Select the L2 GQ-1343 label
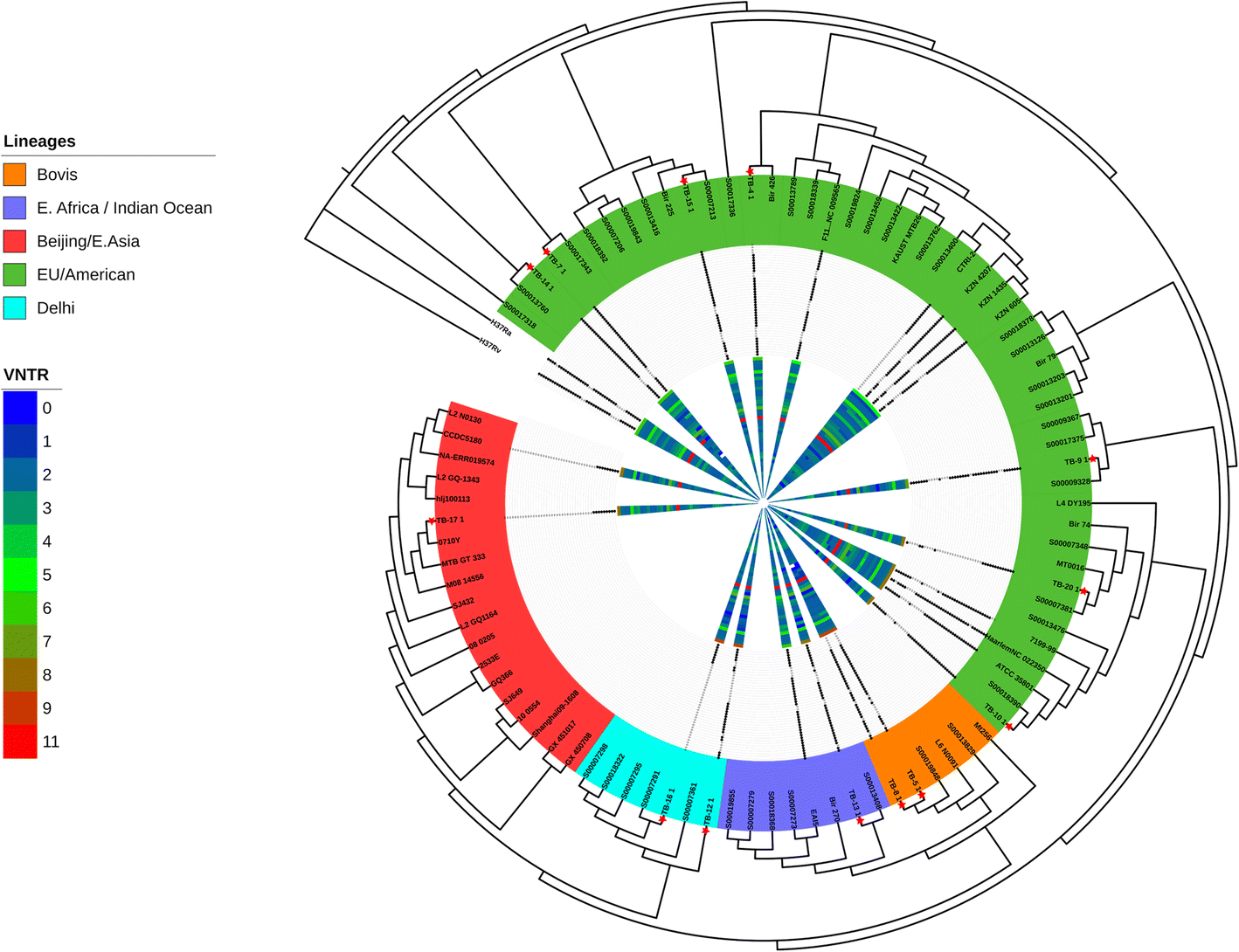The width and height of the screenshot is (1239, 952). pos(459,479)
